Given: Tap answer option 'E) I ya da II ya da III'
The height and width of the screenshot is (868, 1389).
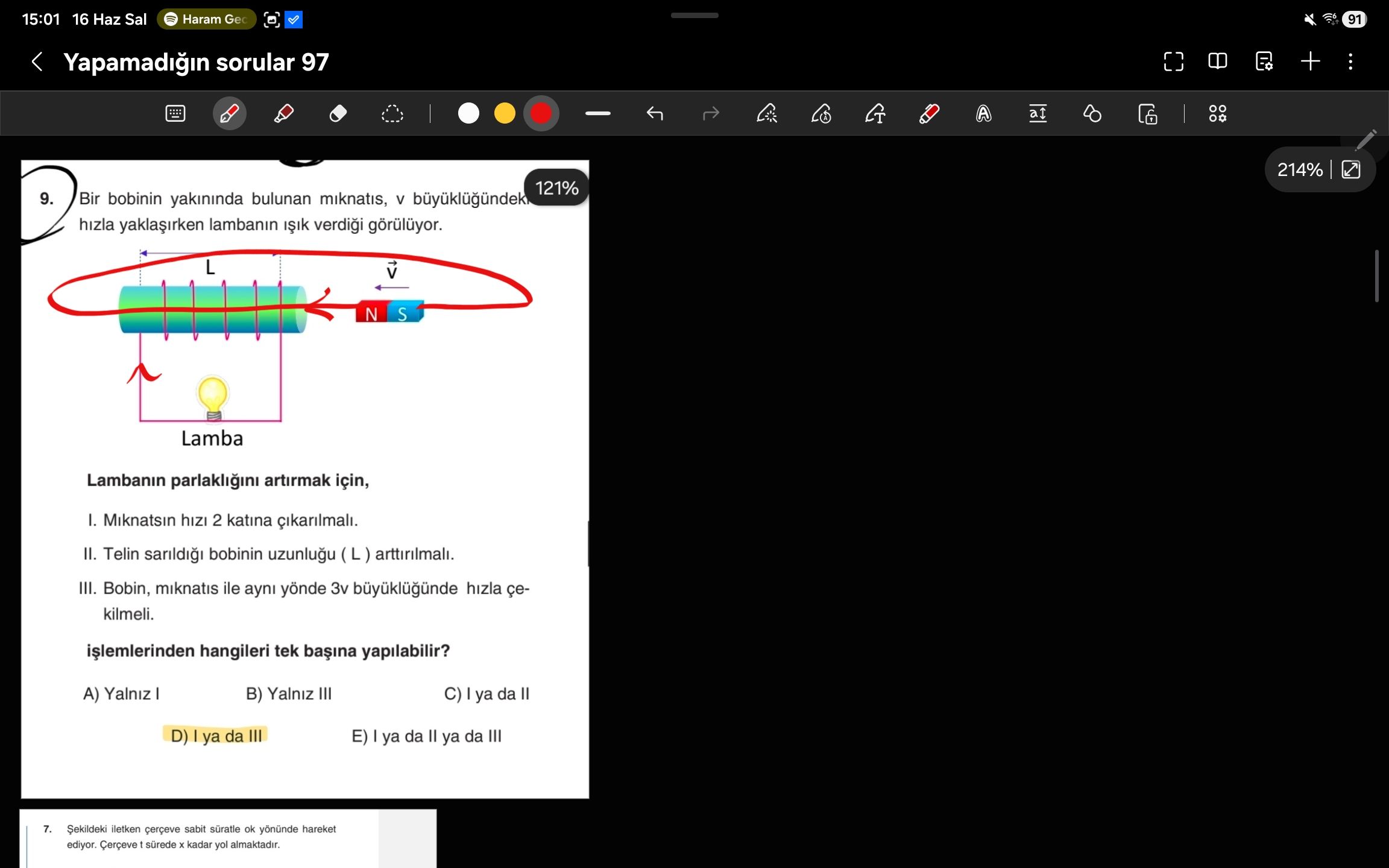Looking at the screenshot, I should [x=426, y=736].
